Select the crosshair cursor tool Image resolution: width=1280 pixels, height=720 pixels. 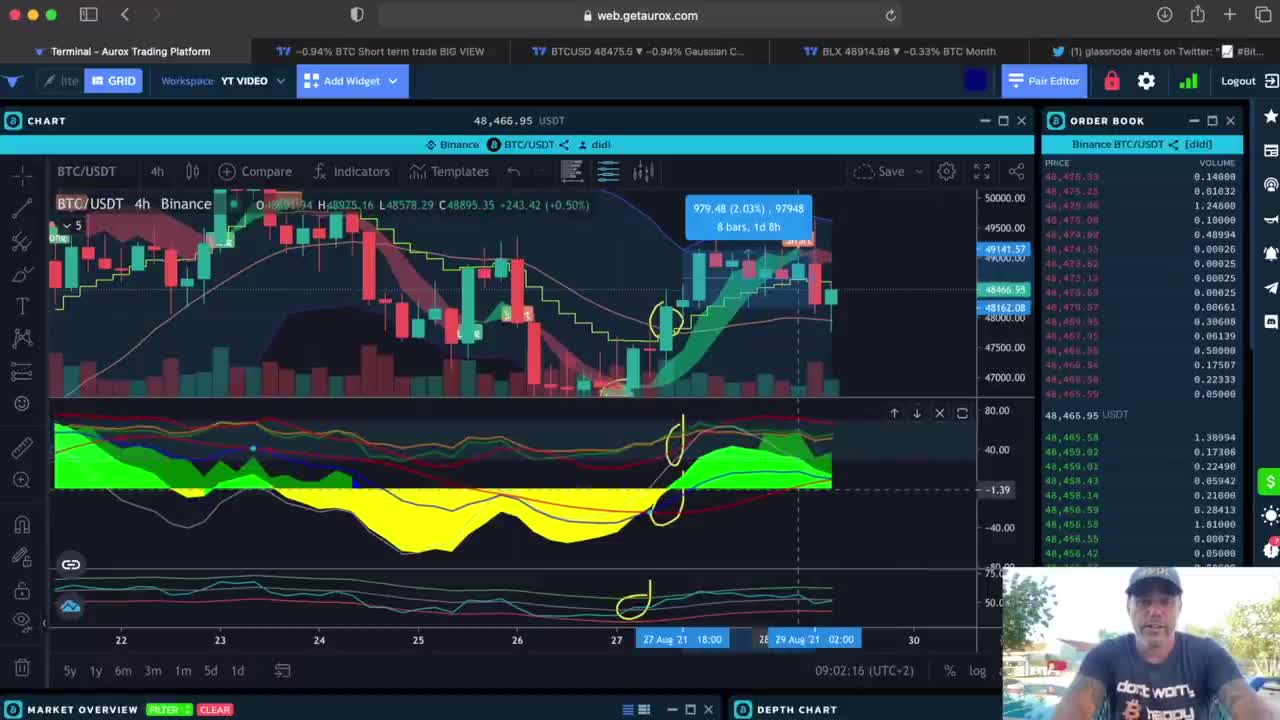click(22, 176)
